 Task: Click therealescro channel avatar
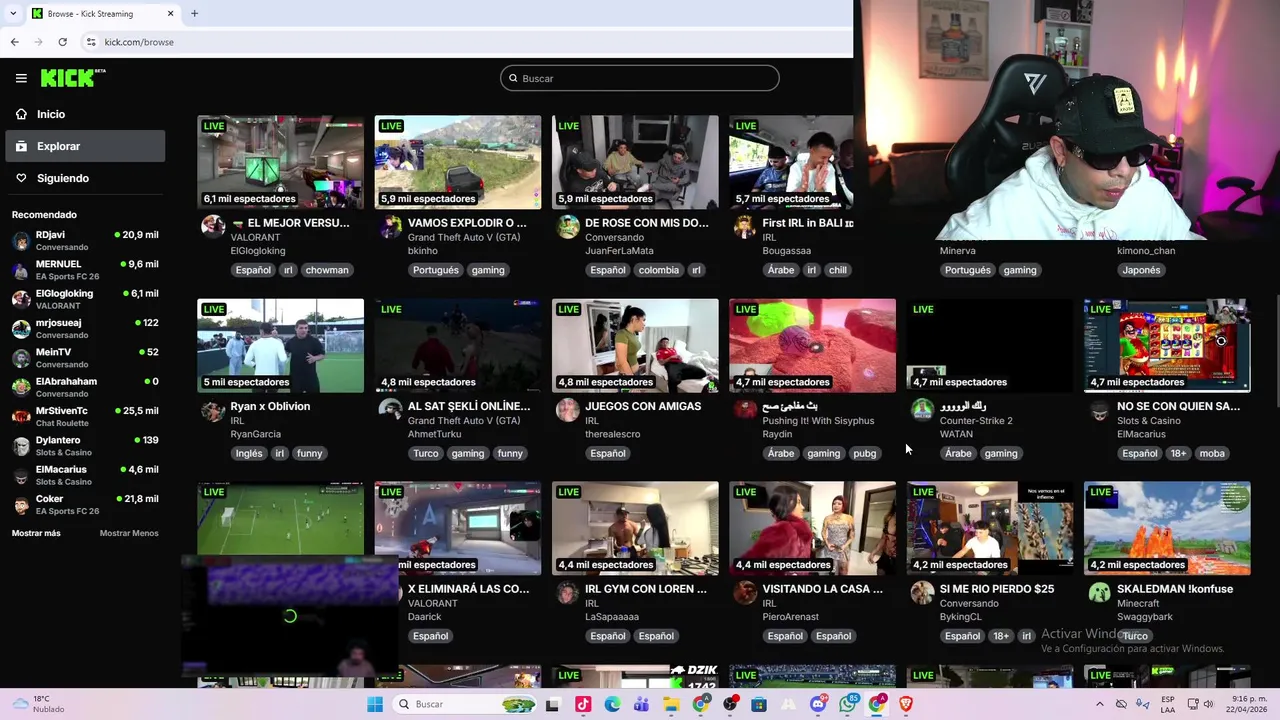(567, 410)
